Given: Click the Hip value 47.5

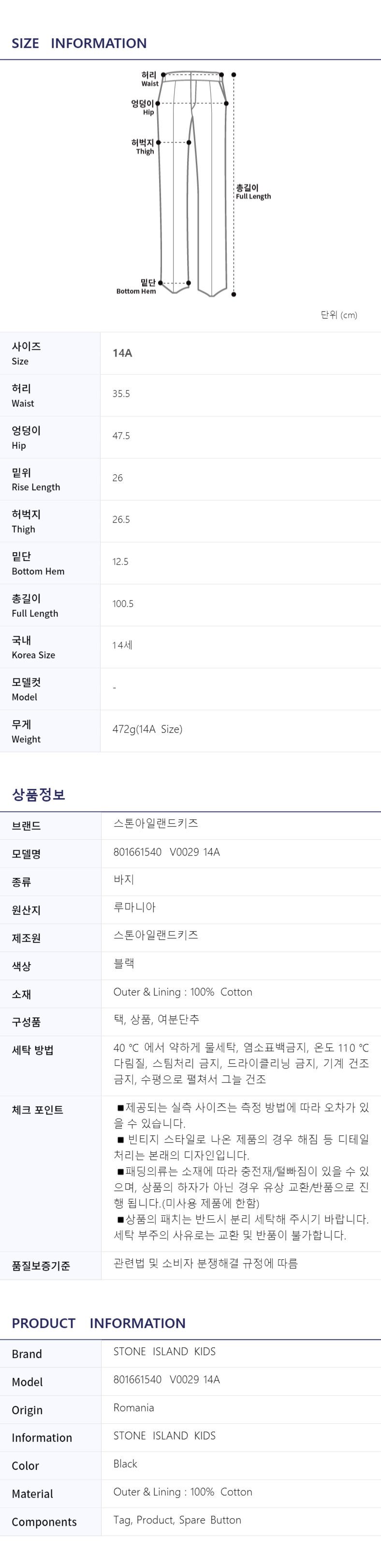Looking at the screenshot, I should click(x=121, y=436).
